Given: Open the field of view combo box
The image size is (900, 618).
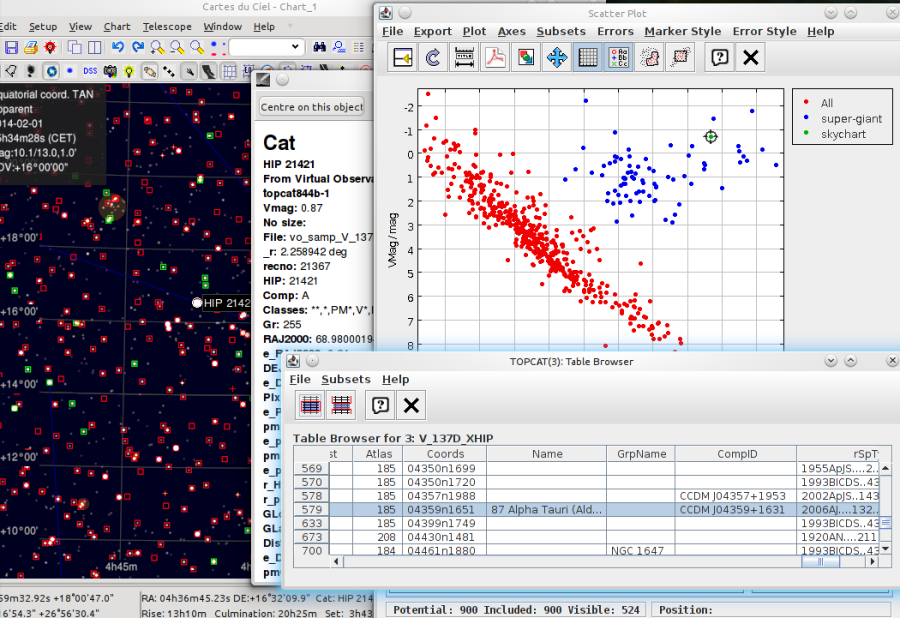Looking at the screenshot, I should pos(266,47).
